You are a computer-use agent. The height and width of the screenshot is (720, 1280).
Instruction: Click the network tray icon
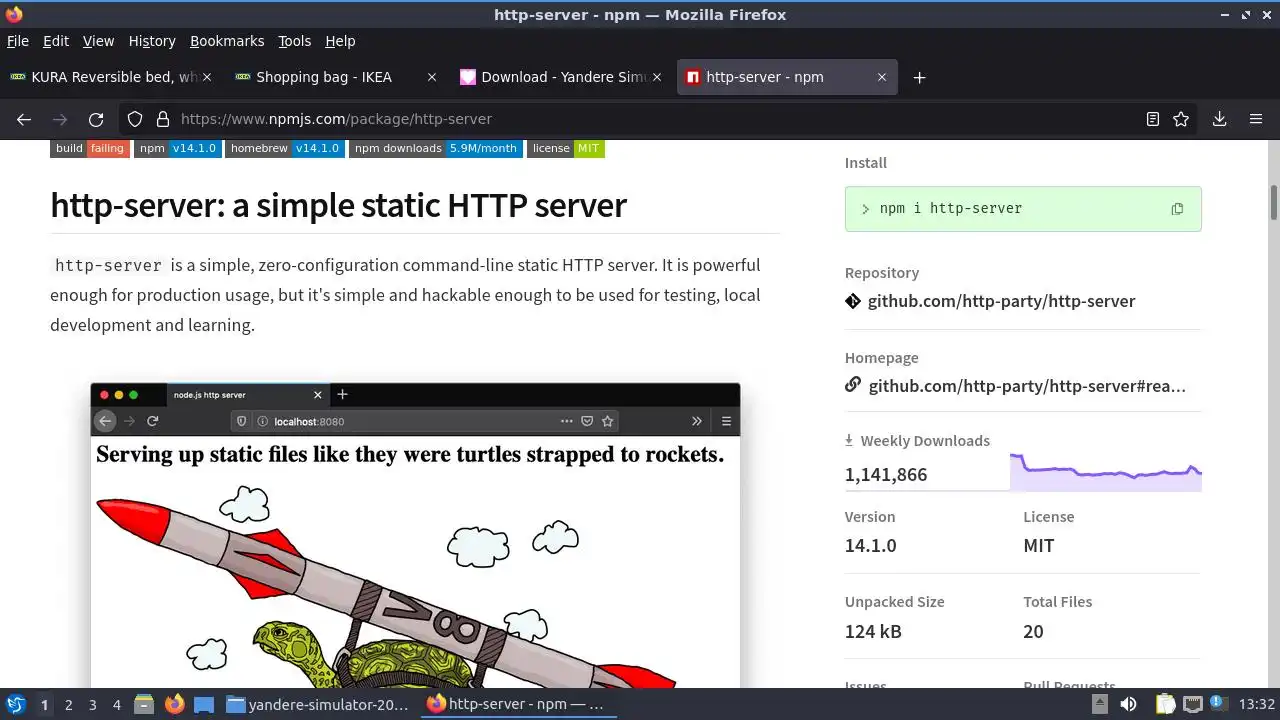click(x=1192, y=704)
